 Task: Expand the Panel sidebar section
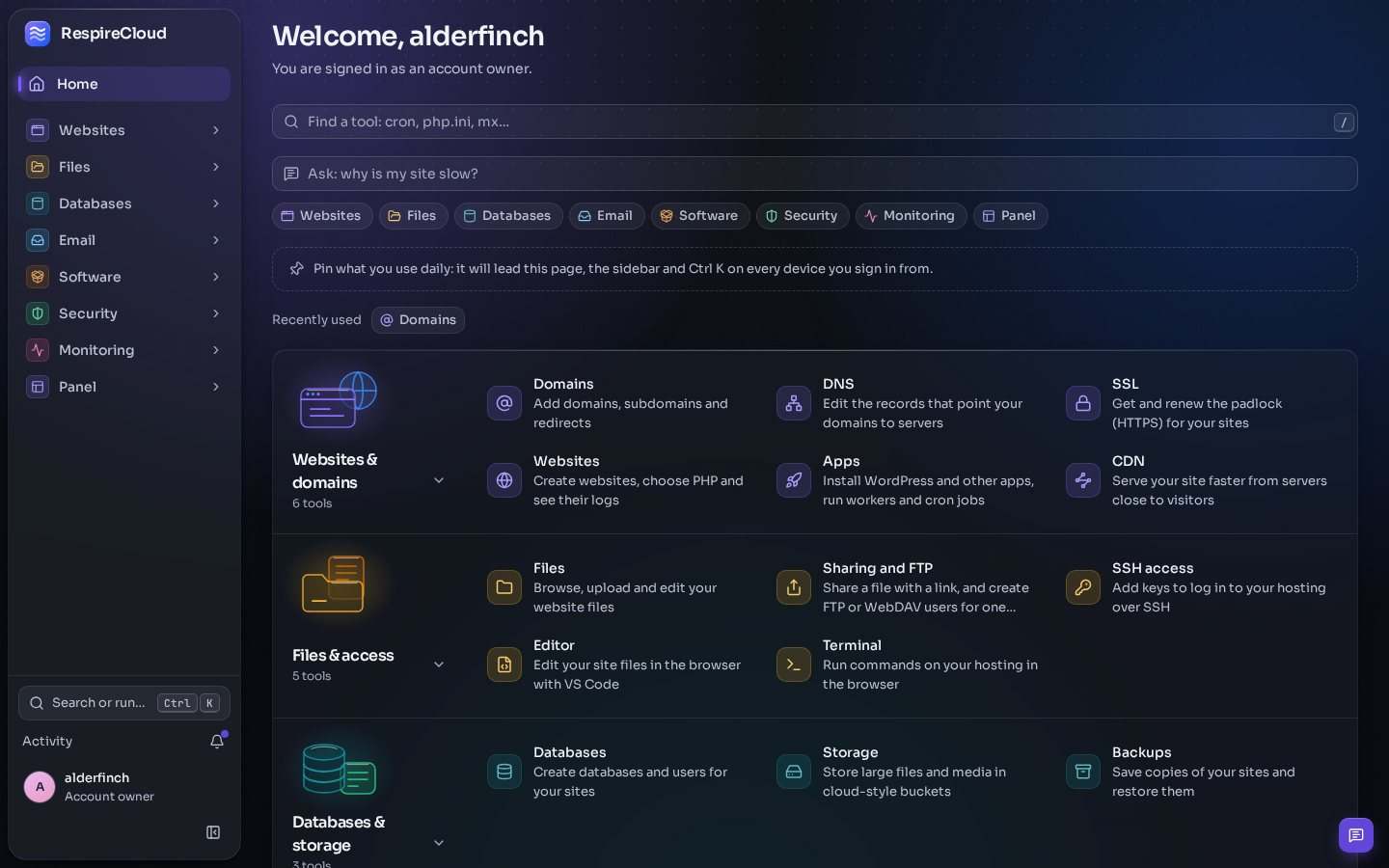tap(124, 387)
